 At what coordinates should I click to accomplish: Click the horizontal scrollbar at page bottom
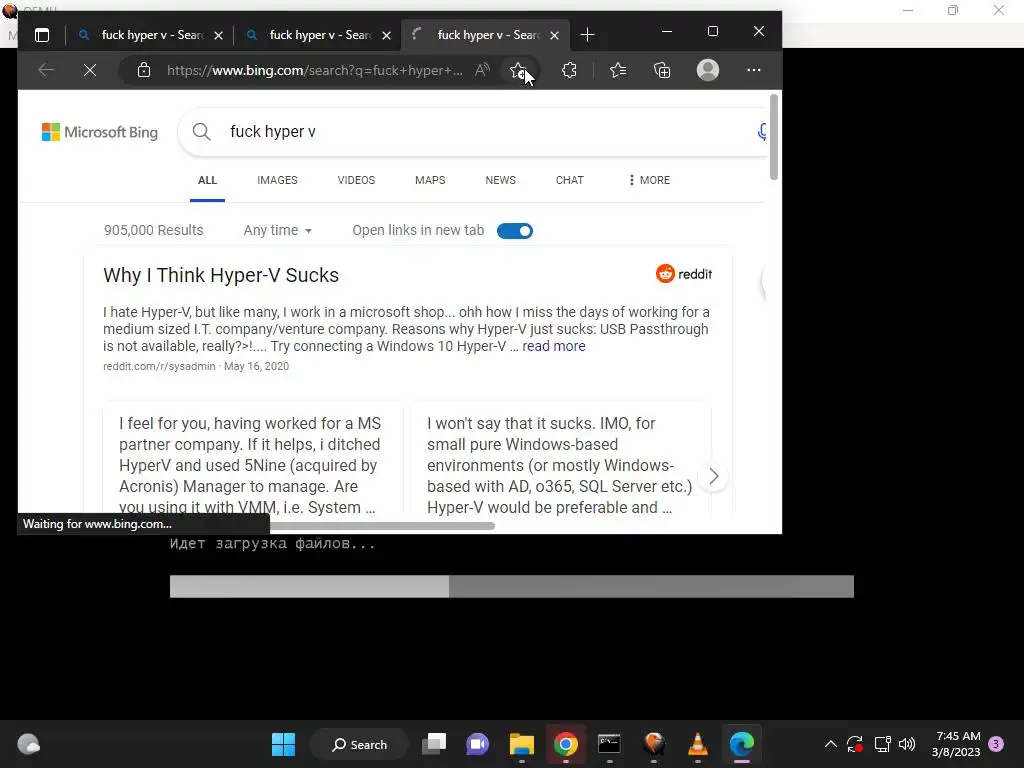coord(382,526)
